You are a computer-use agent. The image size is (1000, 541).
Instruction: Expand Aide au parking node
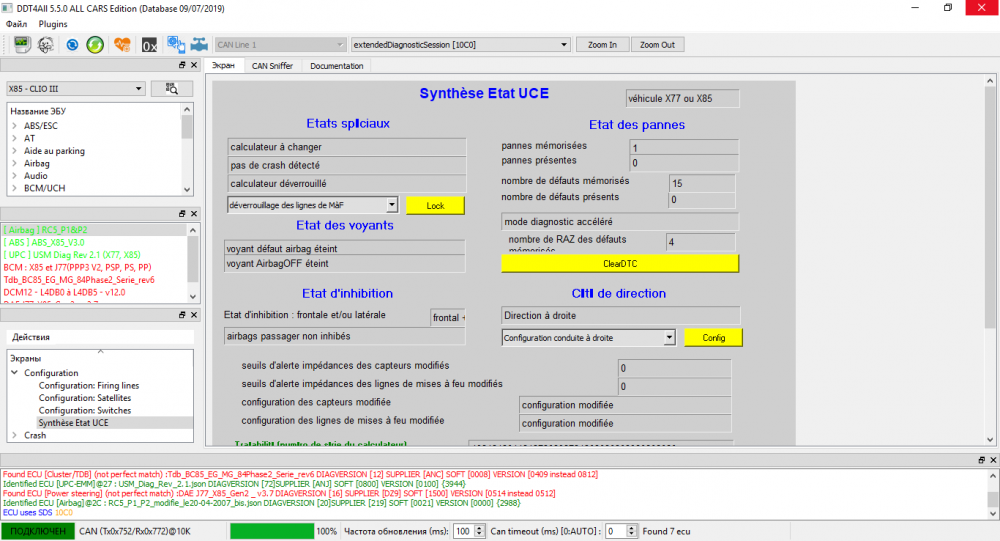coord(15,151)
